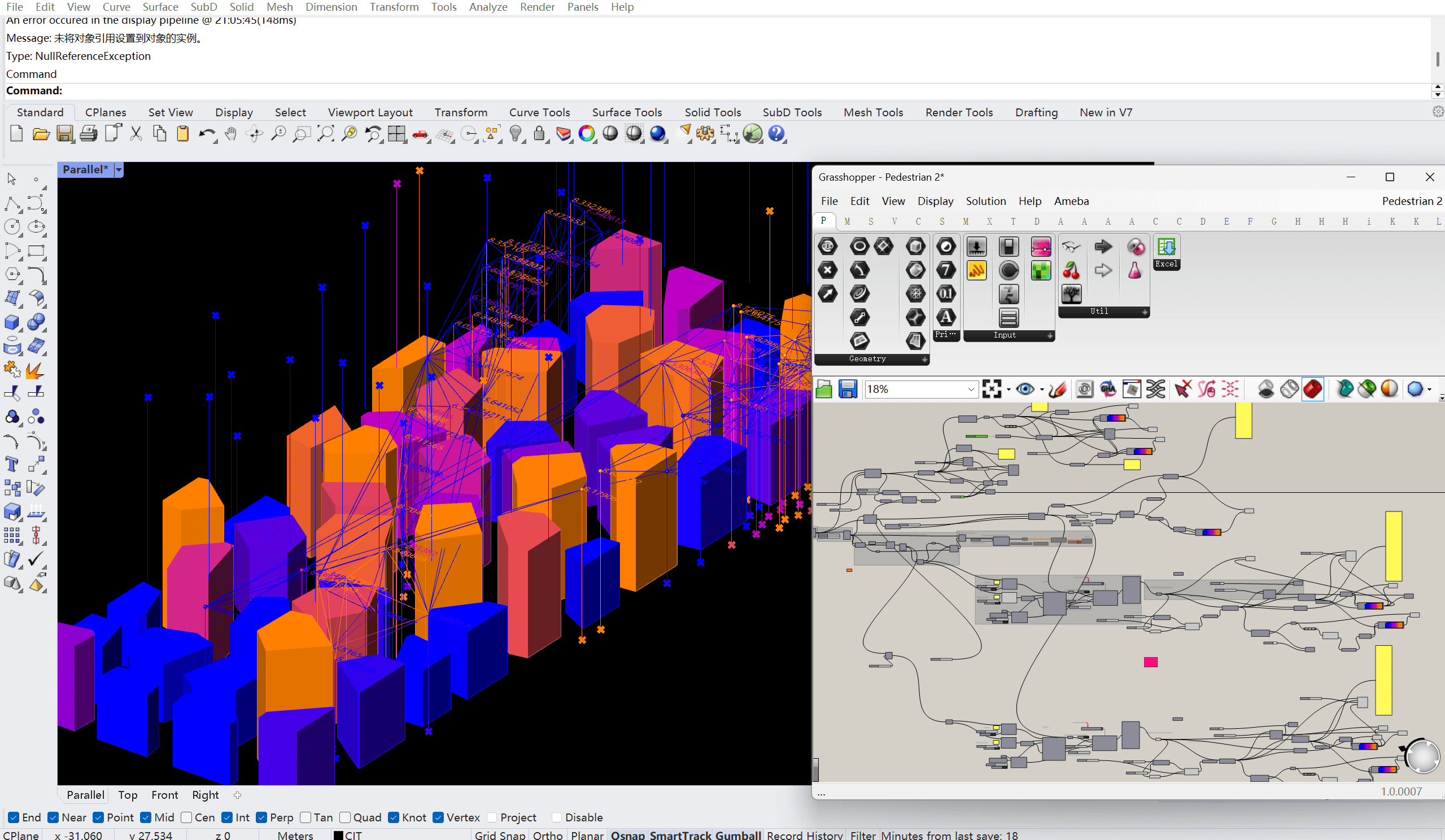Toggle Grid Snap in status bar
Screen dimensions: 1445x840
[x=499, y=835]
